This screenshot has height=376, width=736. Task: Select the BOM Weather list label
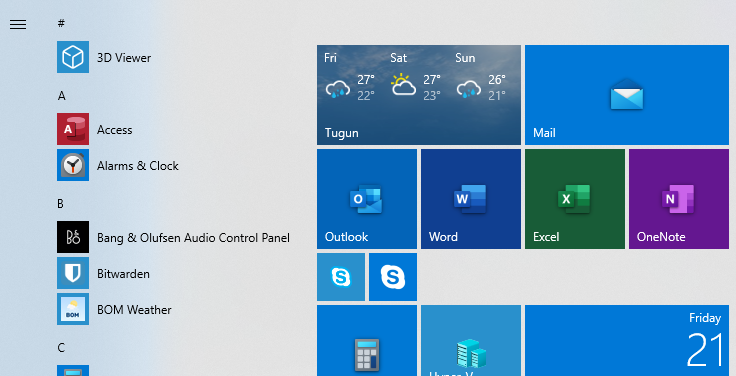(x=134, y=310)
